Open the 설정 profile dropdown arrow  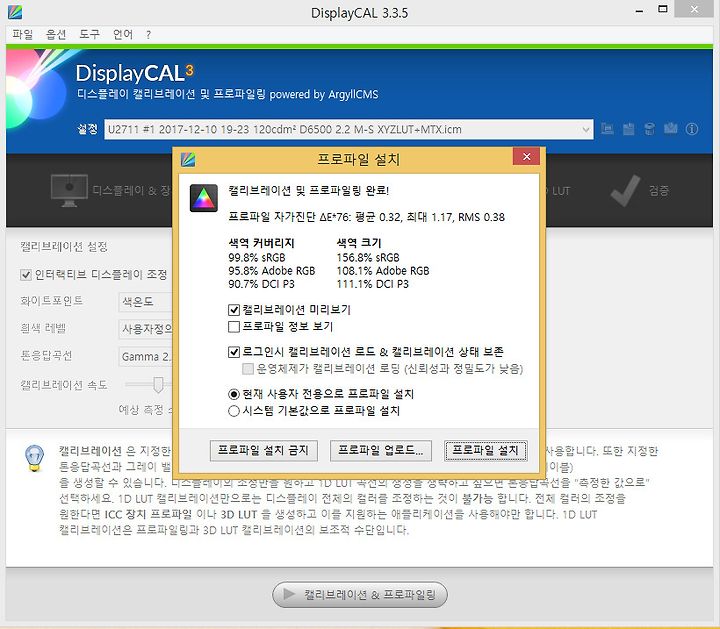click(586, 129)
